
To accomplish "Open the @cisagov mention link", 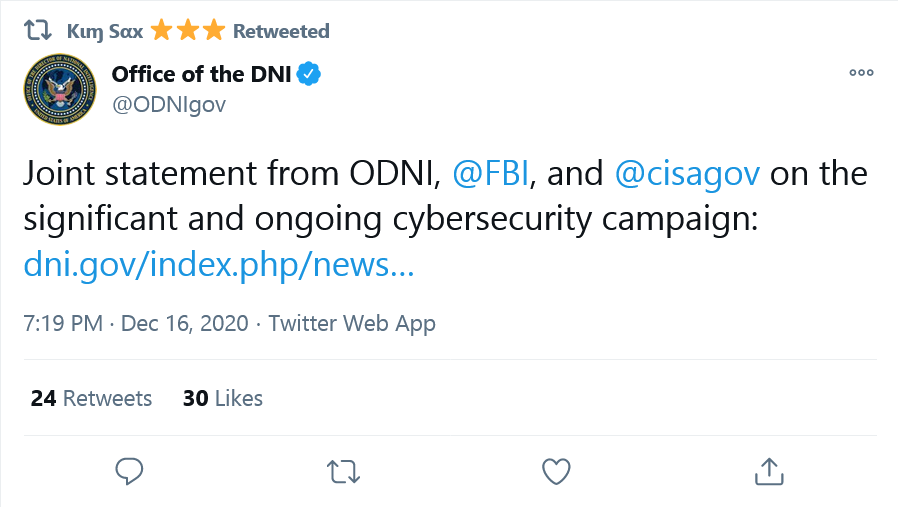I will pyautogui.click(x=687, y=175).
